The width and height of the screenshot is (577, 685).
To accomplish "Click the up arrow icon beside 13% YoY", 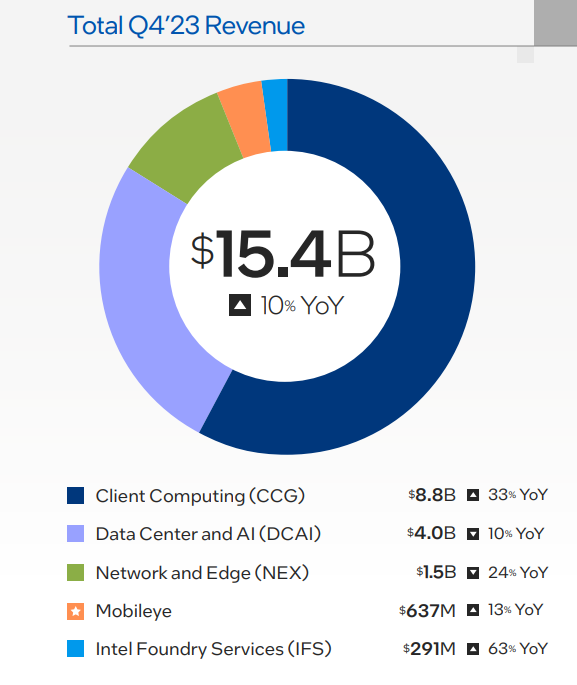I will coord(473,610).
